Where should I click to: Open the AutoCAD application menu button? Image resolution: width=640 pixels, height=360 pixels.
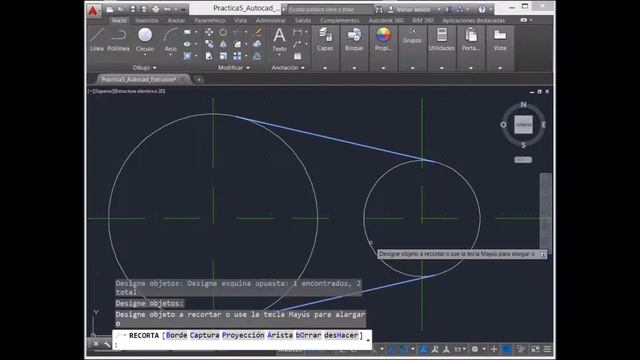point(93,11)
